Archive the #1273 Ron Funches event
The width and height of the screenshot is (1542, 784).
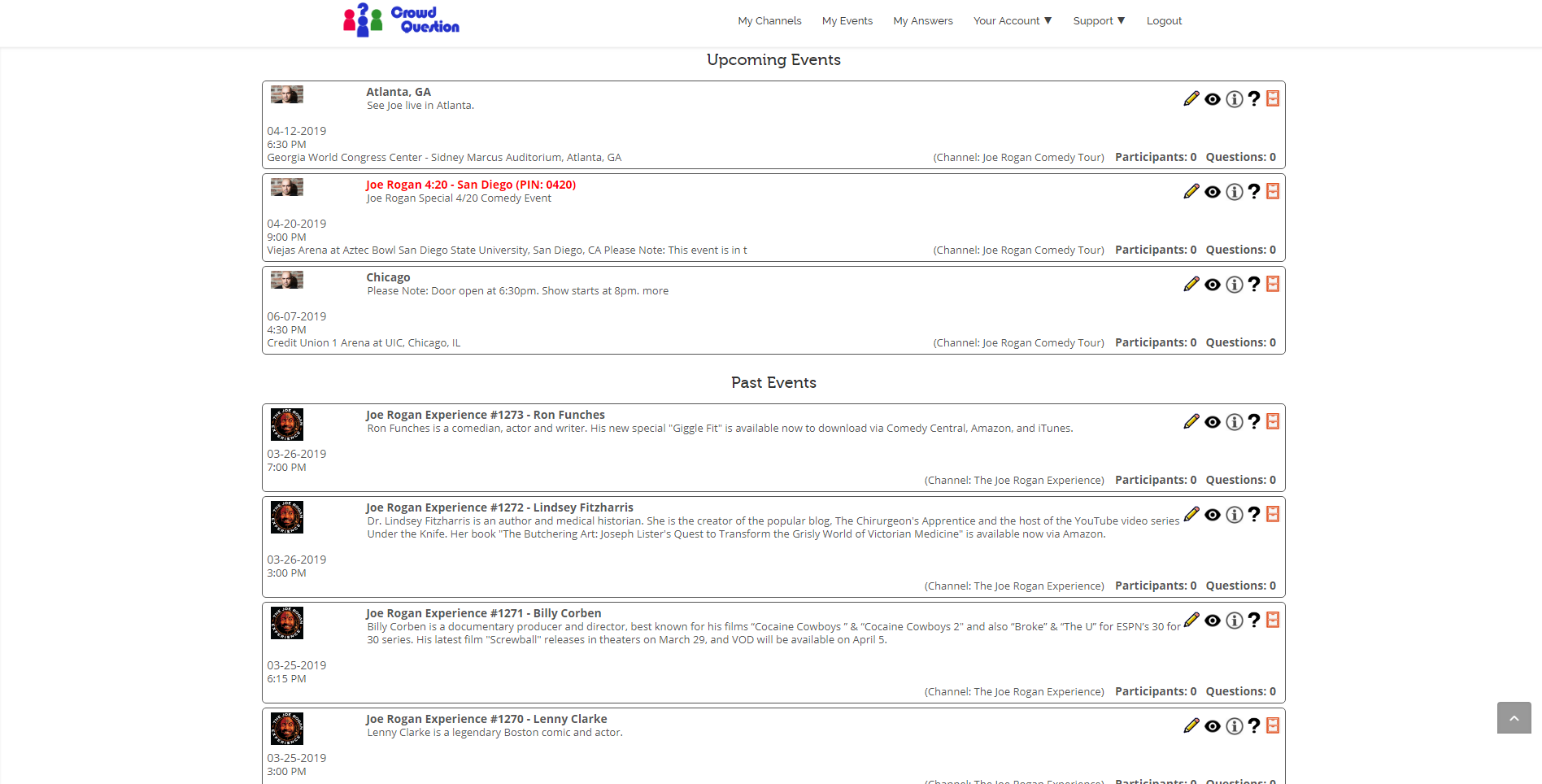pos(1273,421)
